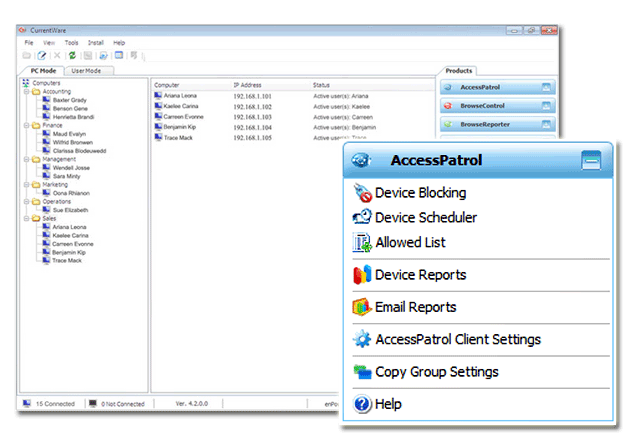Select Benson Gene in the tree
The width and height of the screenshot is (640, 440).
pos(70,109)
